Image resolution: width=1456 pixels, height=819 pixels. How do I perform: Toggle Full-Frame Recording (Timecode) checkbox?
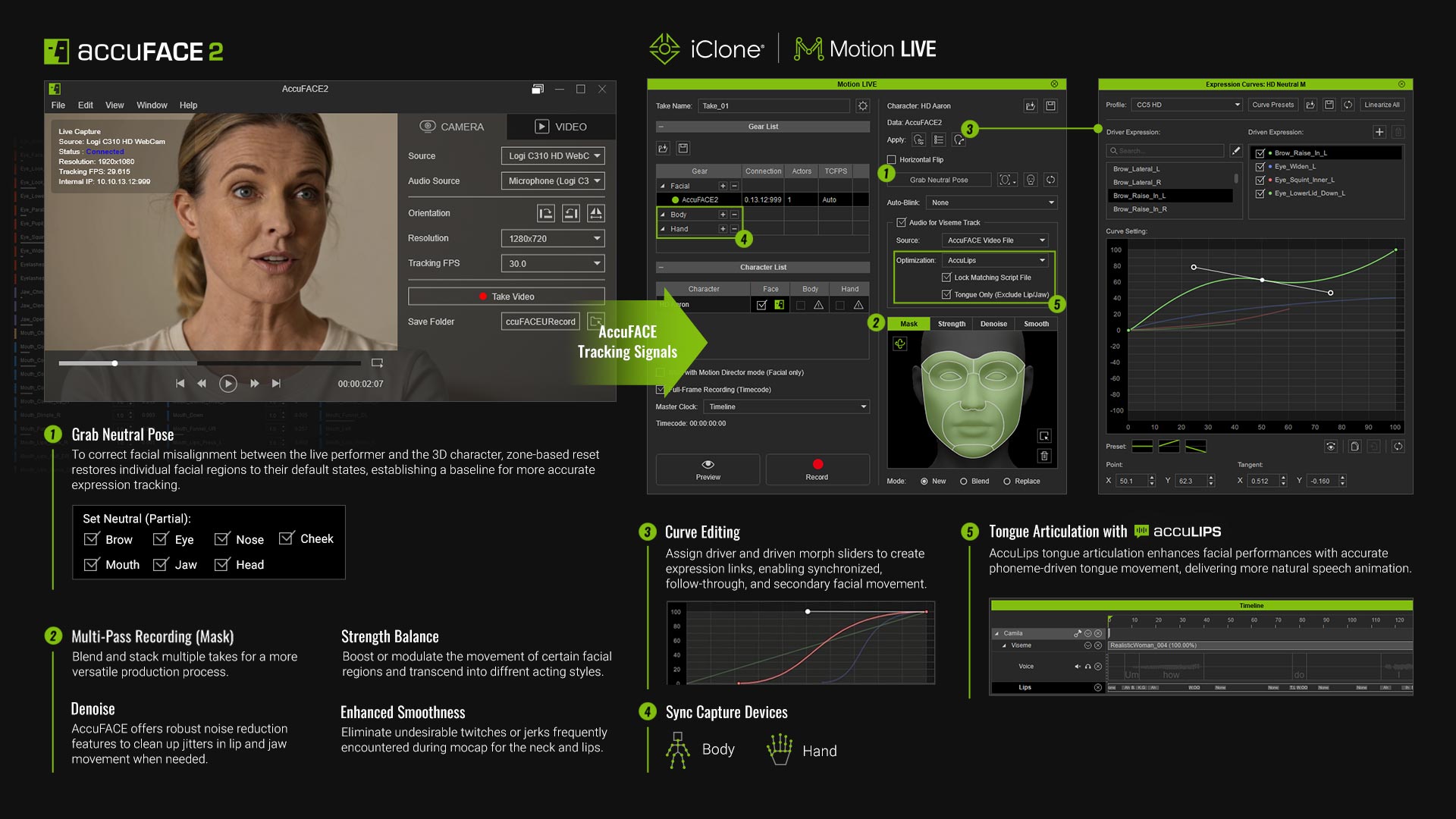click(x=661, y=390)
